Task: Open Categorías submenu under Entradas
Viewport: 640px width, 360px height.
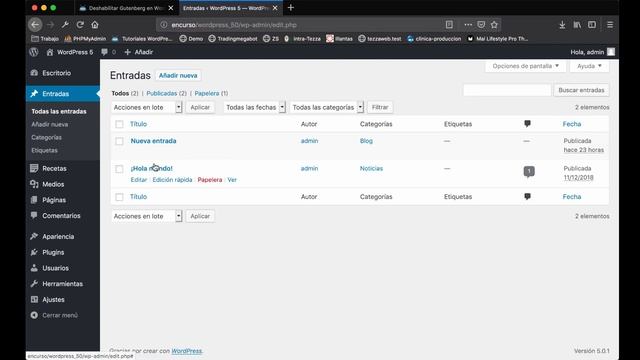Action: pos(47,137)
